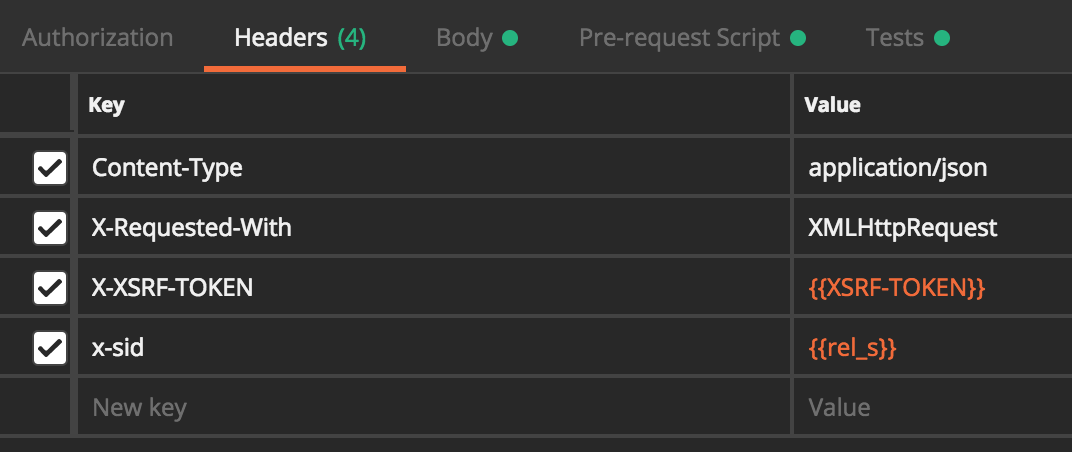The height and width of the screenshot is (452, 1072).
Task: Open the Tests tab
Action: pyautogui.click(x=907, y=38)
